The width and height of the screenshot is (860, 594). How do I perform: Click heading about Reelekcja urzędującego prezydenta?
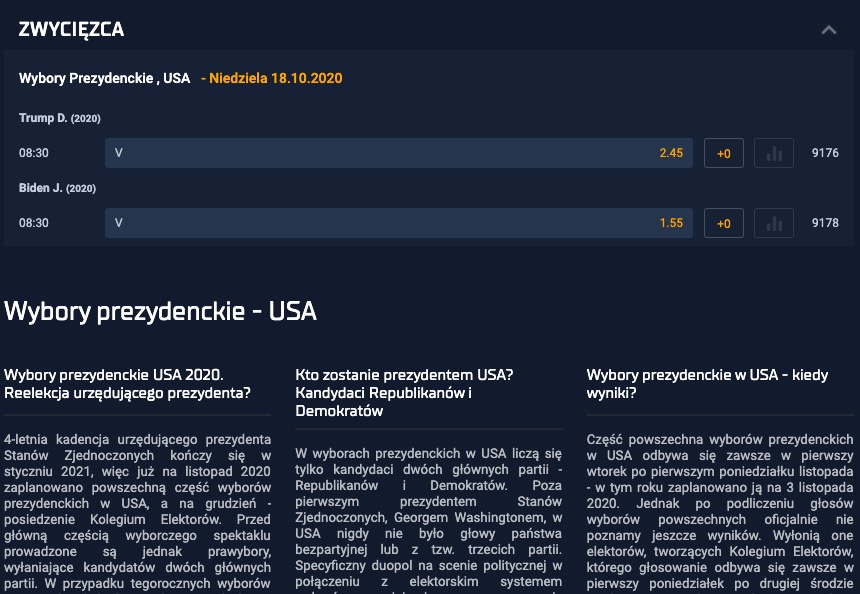(127, 384)
